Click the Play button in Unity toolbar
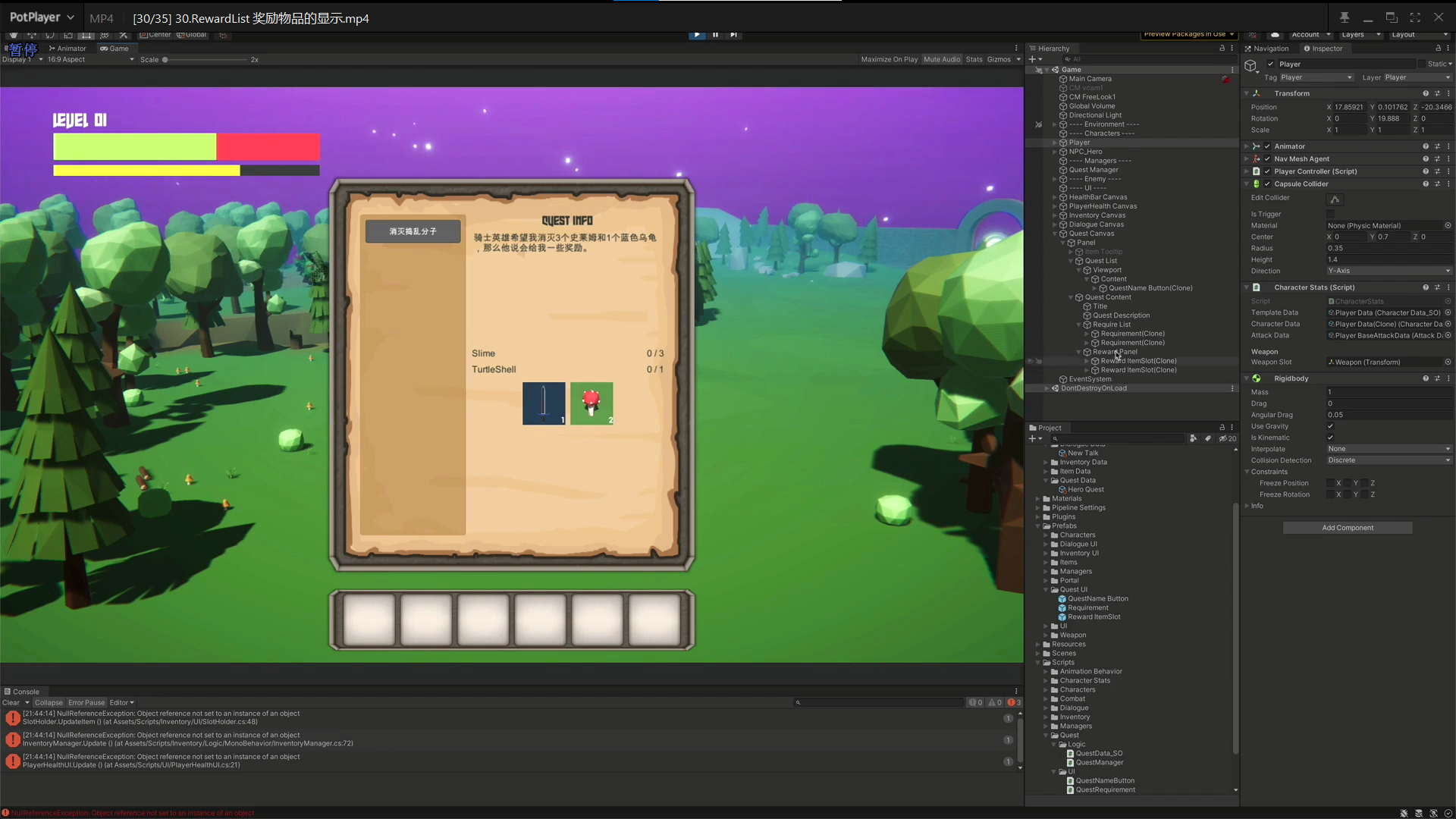The image size is (1456, 819). pos(696,34)
